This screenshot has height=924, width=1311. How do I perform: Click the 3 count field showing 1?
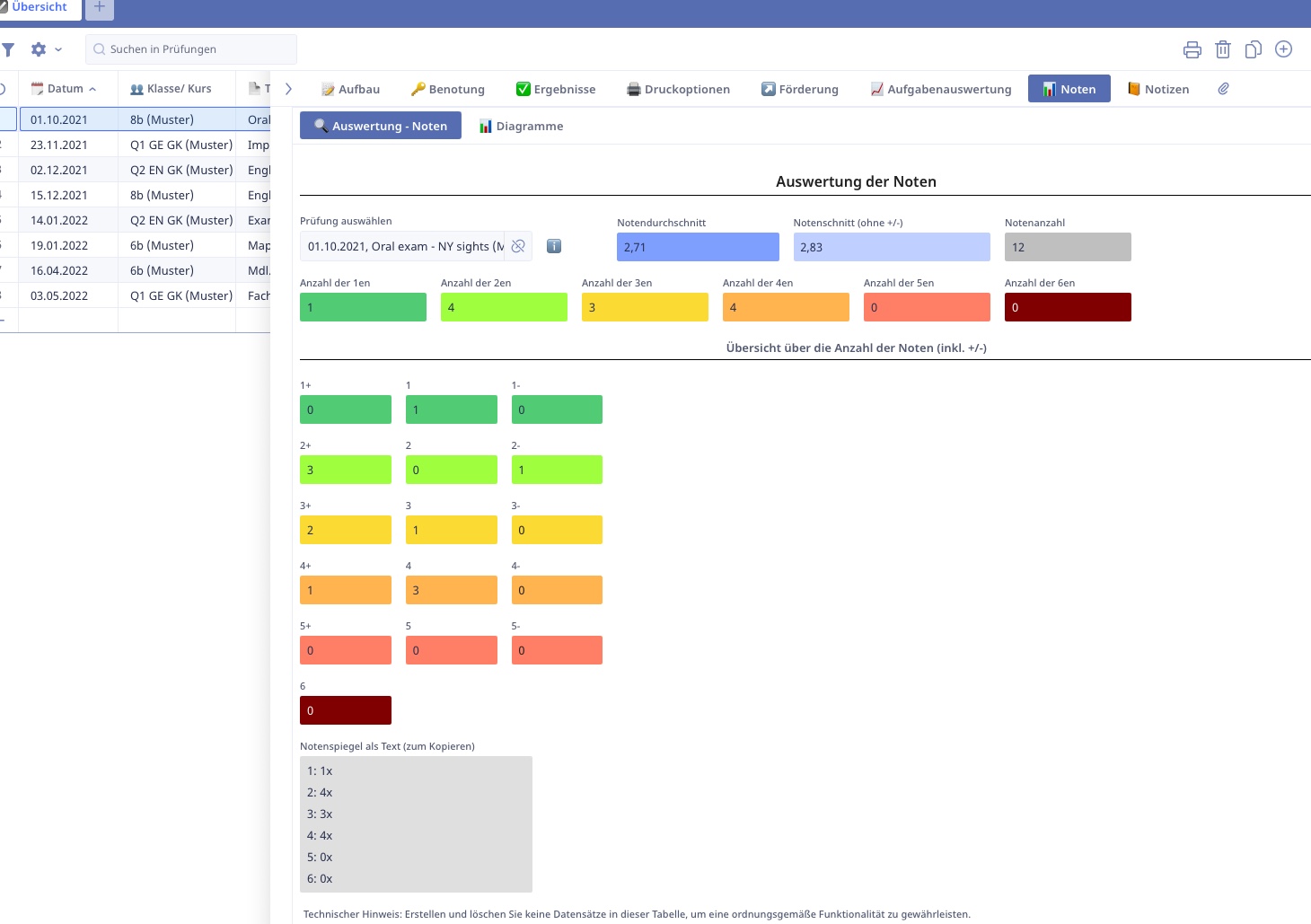[452, 530]
